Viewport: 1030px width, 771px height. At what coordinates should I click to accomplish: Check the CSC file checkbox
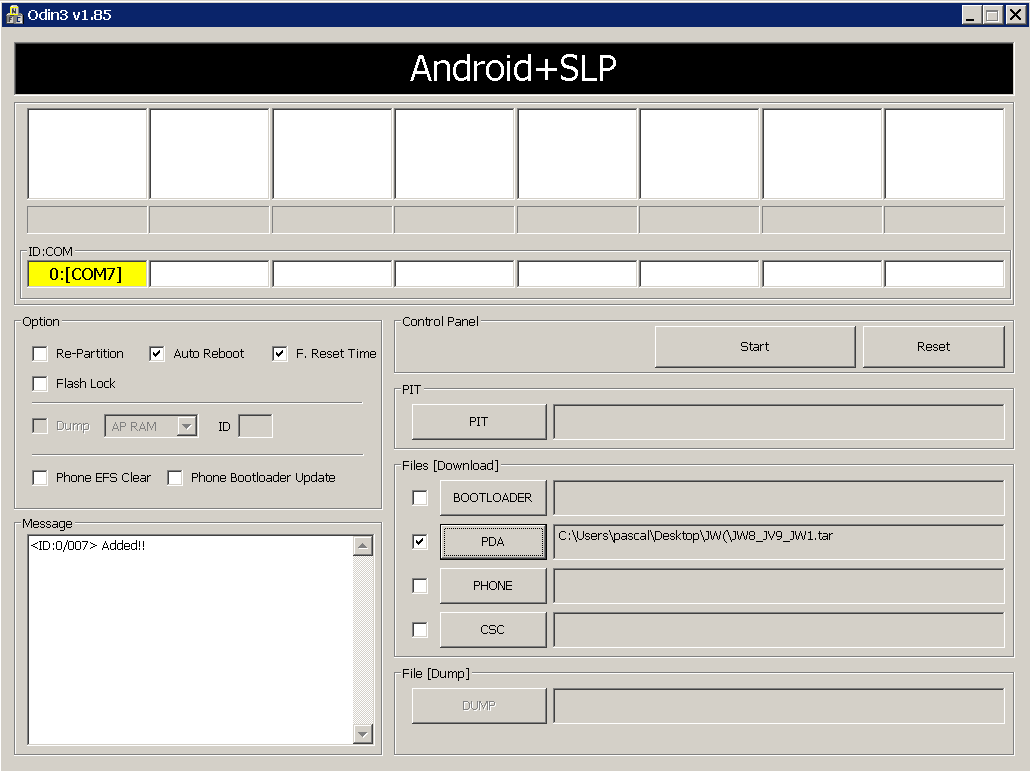(x=419, y=629)
